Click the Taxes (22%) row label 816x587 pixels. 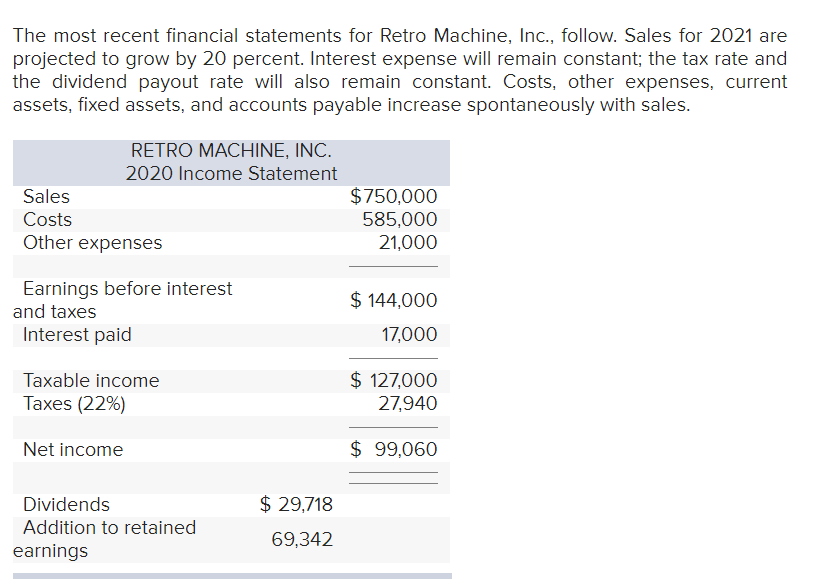(x=74, y=403)
